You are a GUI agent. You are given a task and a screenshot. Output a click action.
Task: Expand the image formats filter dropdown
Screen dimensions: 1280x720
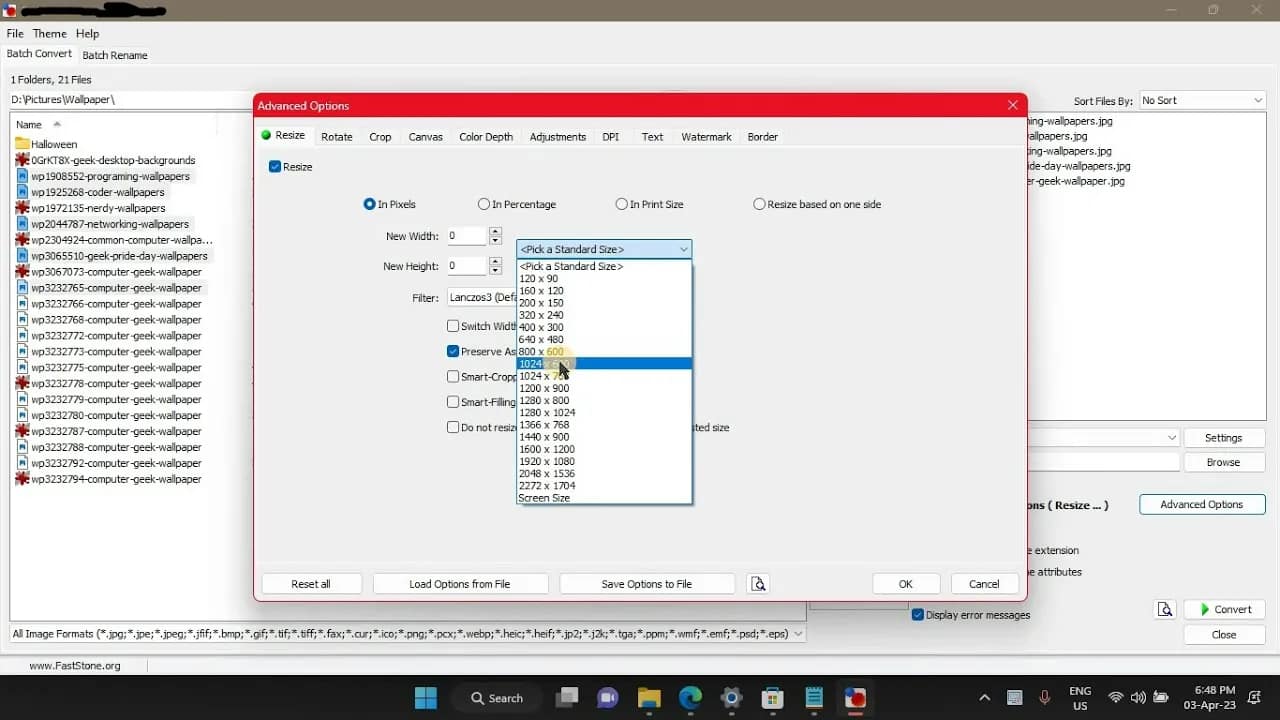tap(797, 633)
